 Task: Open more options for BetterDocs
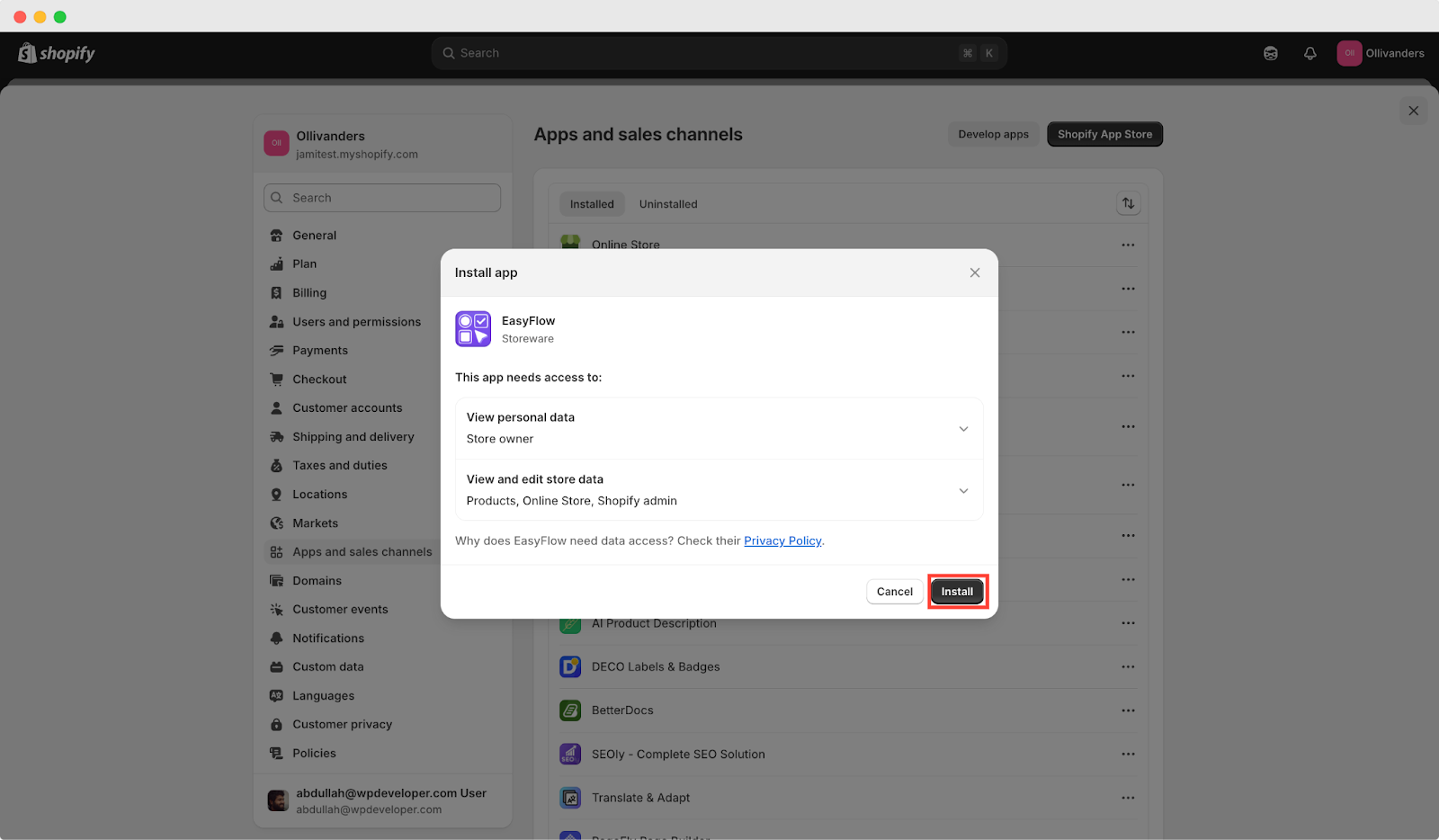[x=1128, y=710]
